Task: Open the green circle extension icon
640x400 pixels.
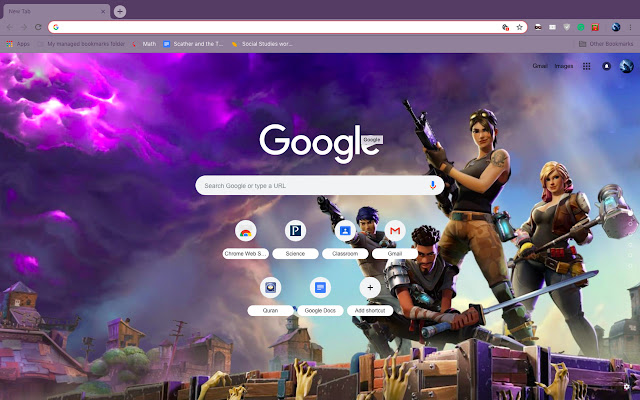Action: pos(581,27)
